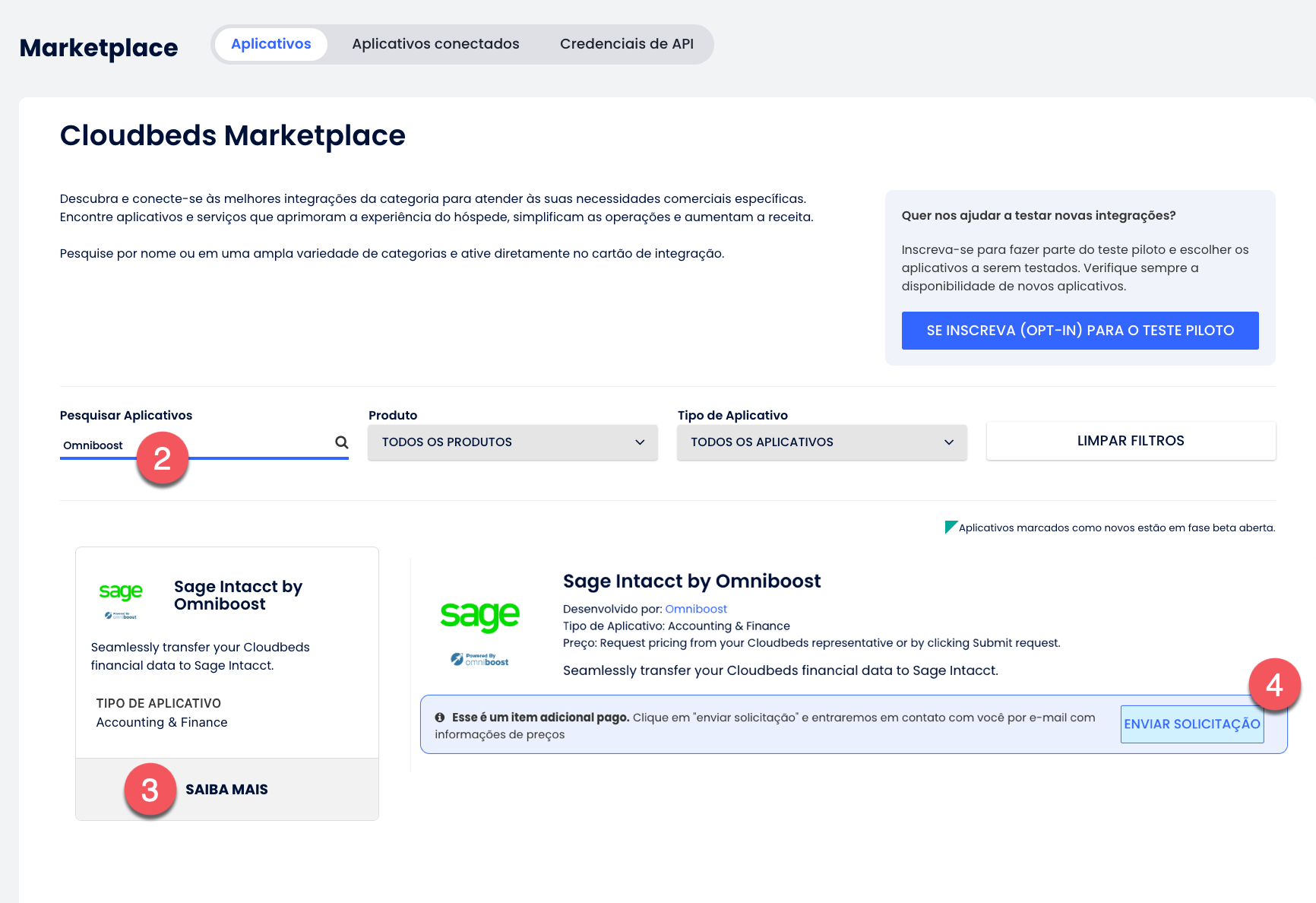Click the green beta flag icon

pyautogui.click(x=951, y=527)
